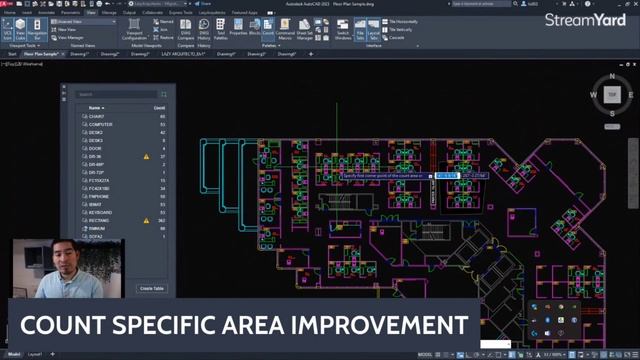Switch to the Layout1 tab

[x=35, y=354]
